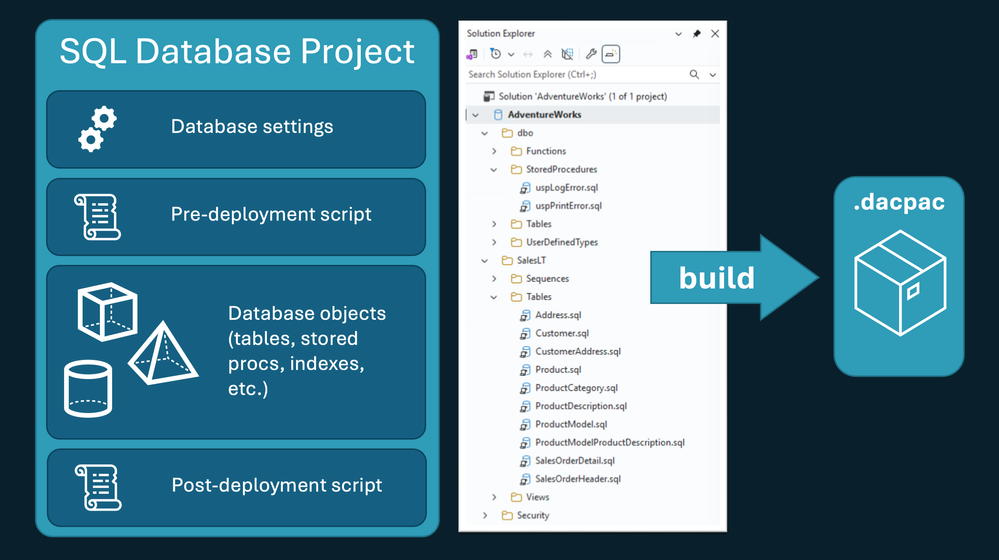Select the ProductDescription.sql file name
Viewport: 999px width, 560px height.
click(x=581, y=406)
